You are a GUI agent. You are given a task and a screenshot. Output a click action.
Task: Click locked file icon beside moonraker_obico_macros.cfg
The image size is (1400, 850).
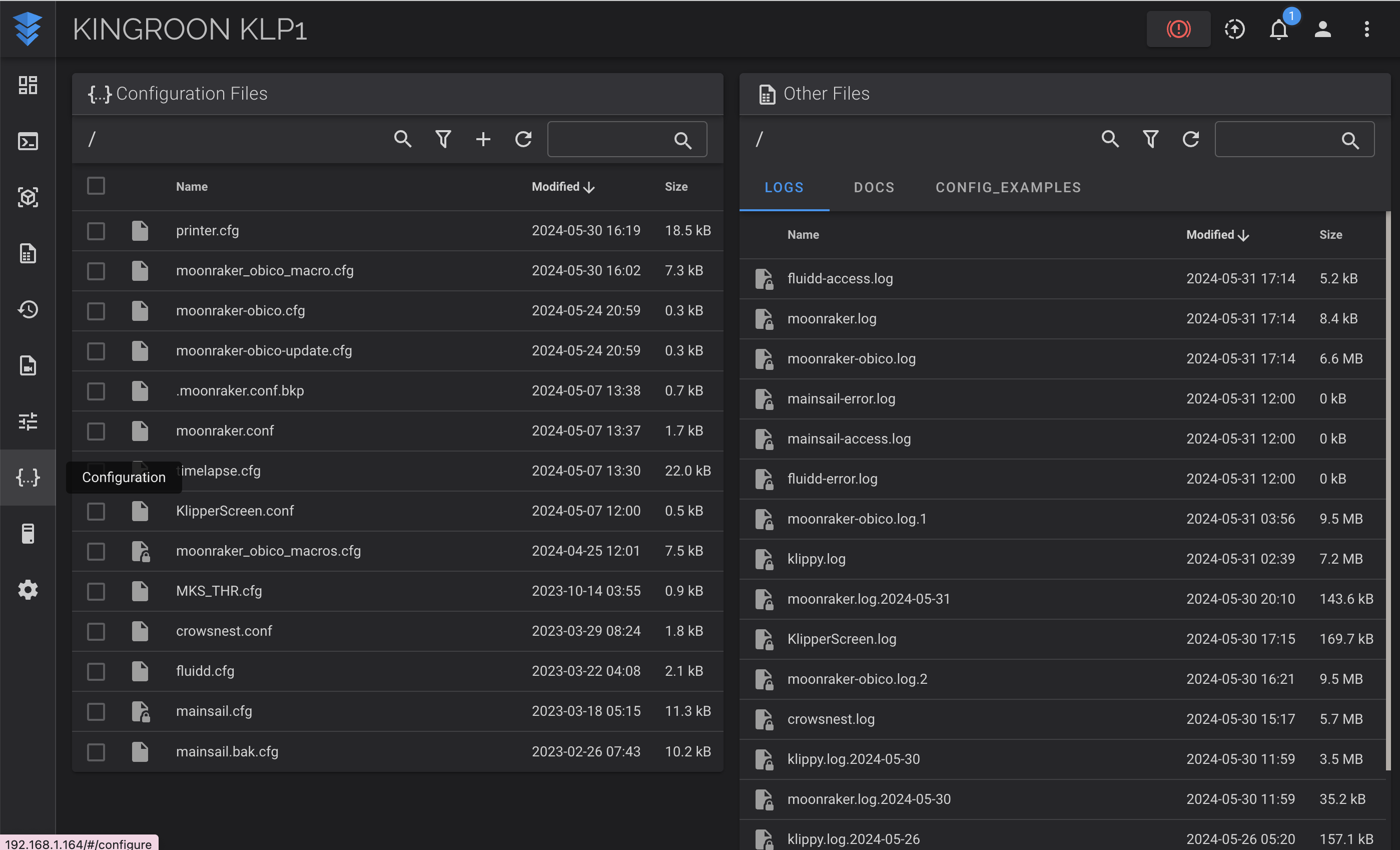pos(140,551)
